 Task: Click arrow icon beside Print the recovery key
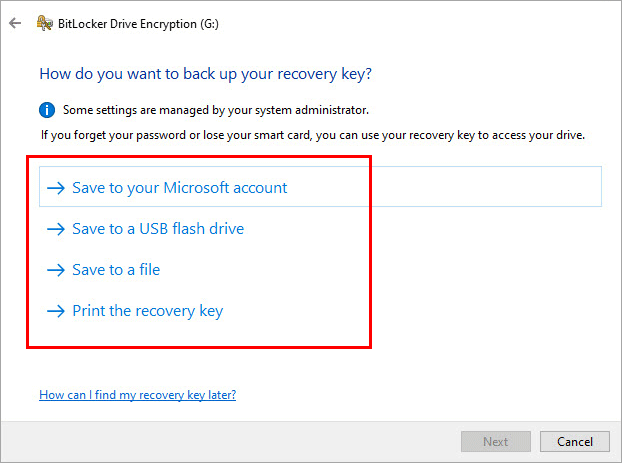(x=56, y=311)
